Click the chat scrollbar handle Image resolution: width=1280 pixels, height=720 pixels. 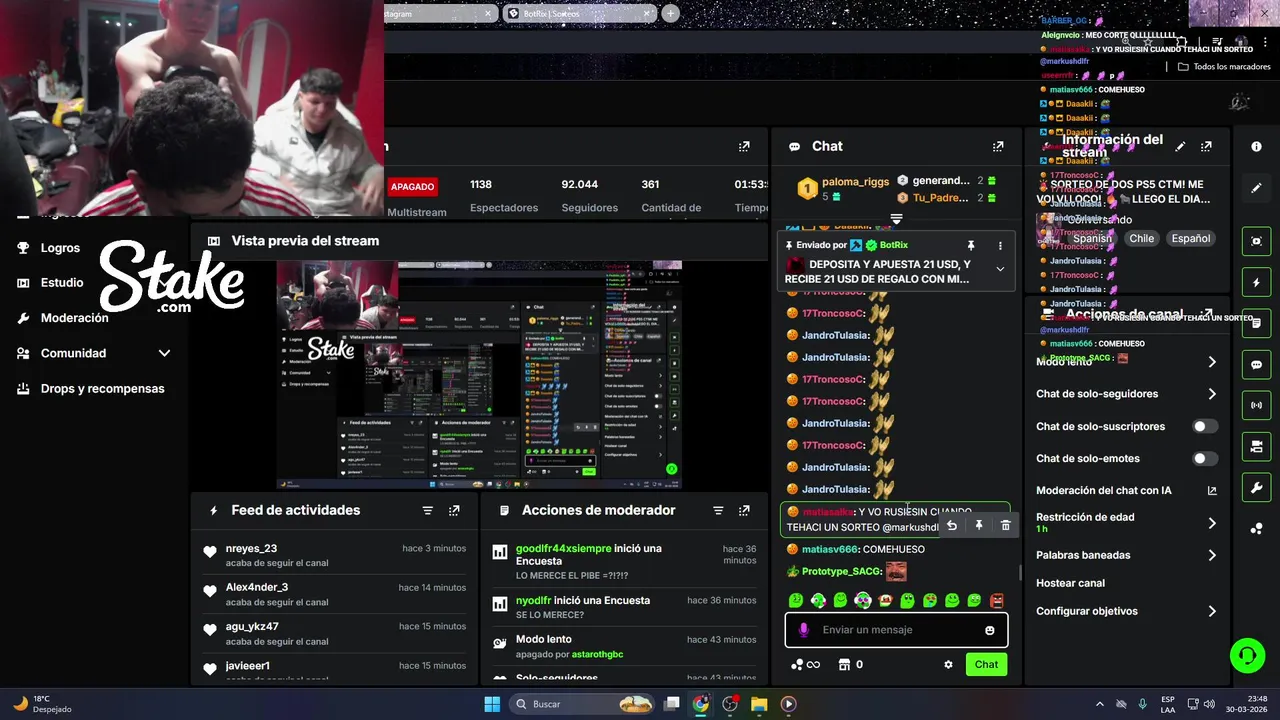click(1020, 572)
